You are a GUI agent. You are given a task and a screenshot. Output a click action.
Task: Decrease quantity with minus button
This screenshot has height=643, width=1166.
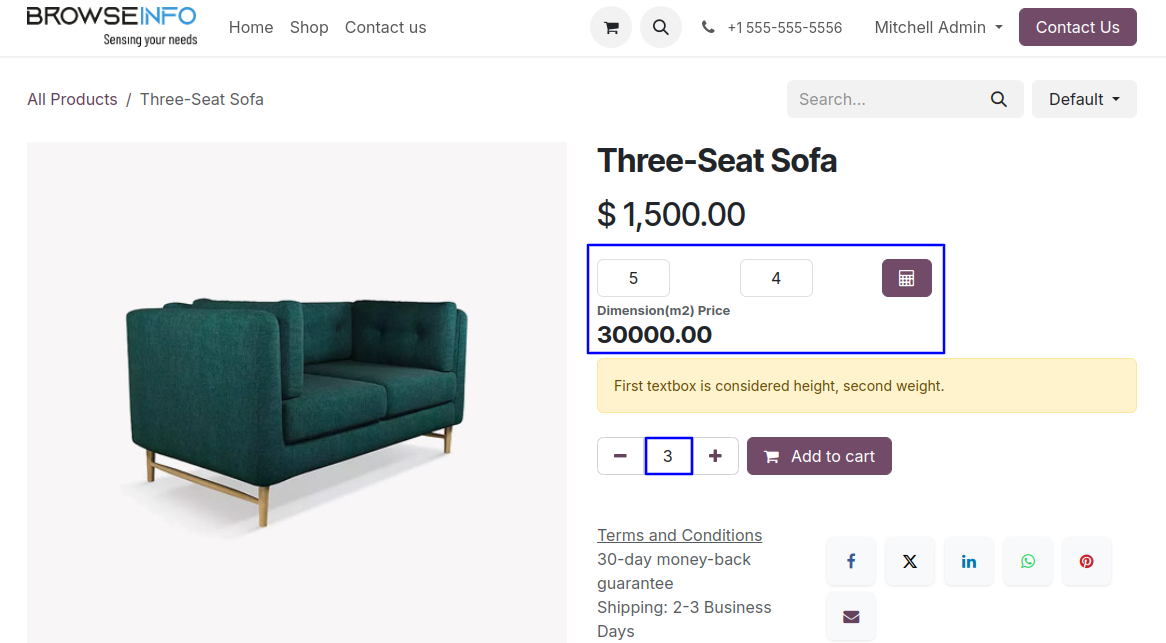[x=620, y=456]
